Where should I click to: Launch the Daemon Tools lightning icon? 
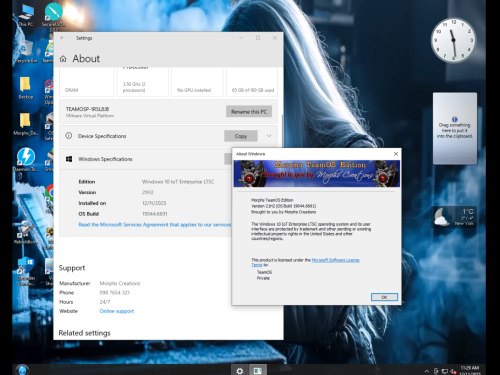coord(26,159)
